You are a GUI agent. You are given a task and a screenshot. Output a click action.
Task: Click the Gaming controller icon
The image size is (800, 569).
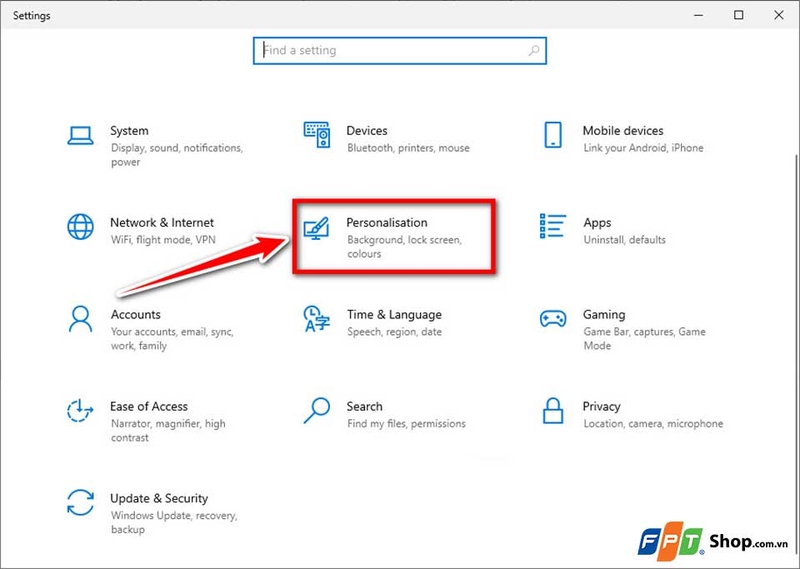[553, 318]
